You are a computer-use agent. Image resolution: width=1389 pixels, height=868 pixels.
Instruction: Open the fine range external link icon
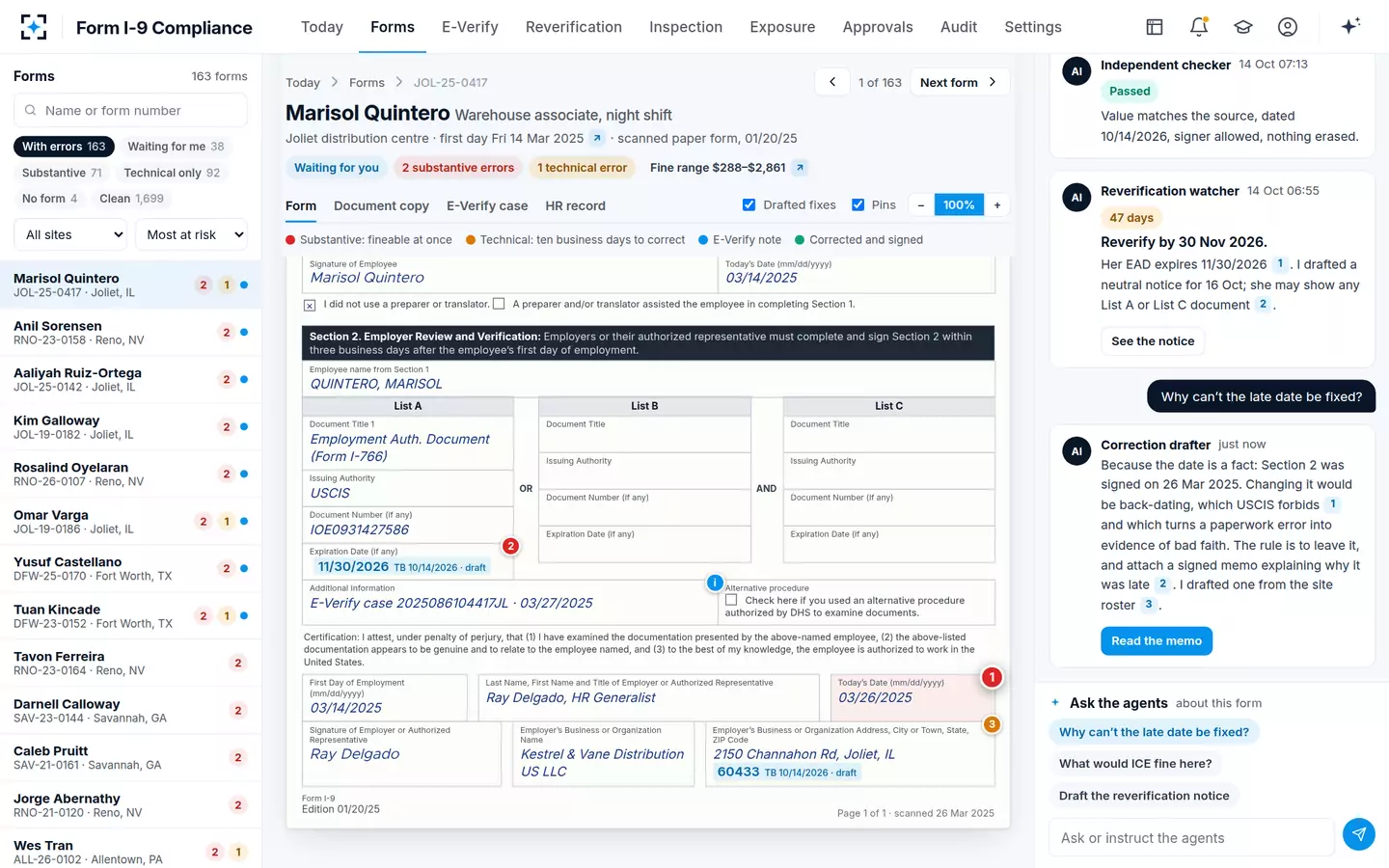(x=800, y=168)
